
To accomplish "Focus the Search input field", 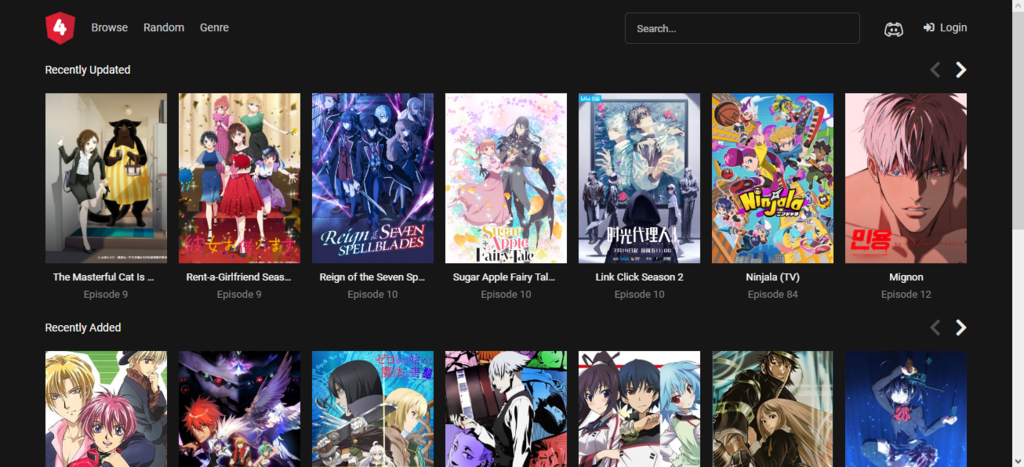I will tap(743, 28).
